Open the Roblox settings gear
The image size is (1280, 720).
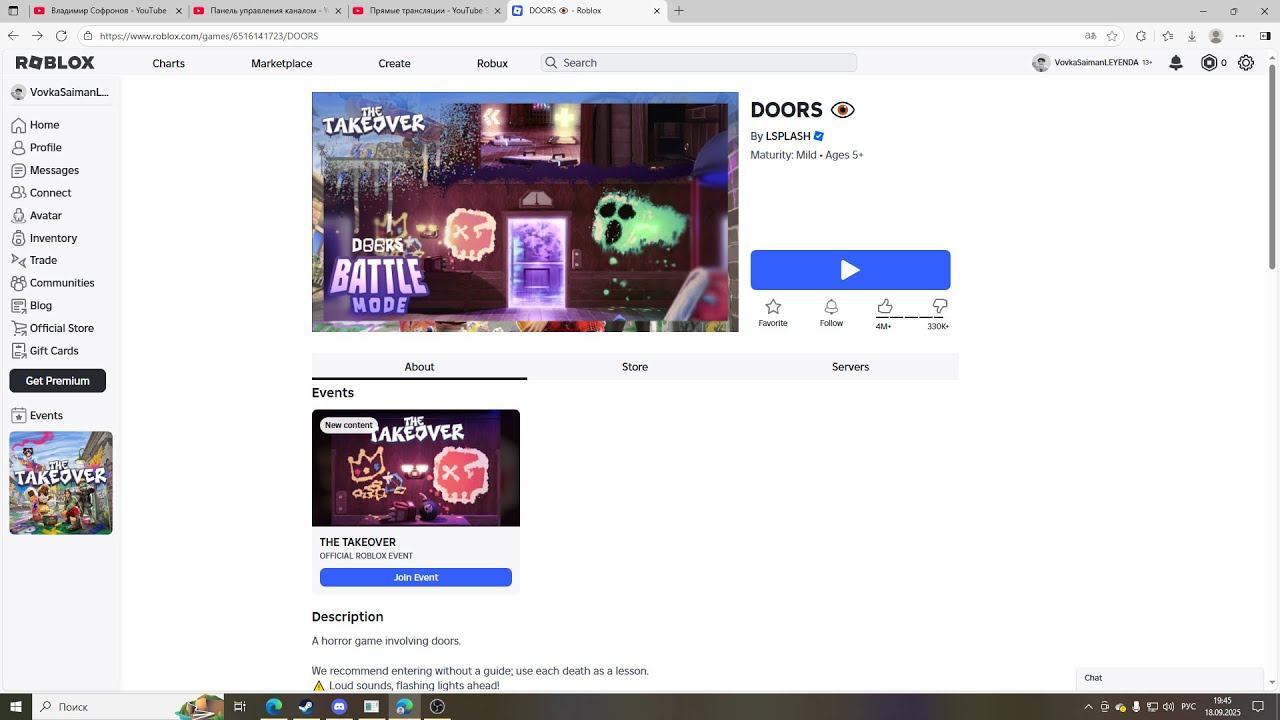point(1246,63)
